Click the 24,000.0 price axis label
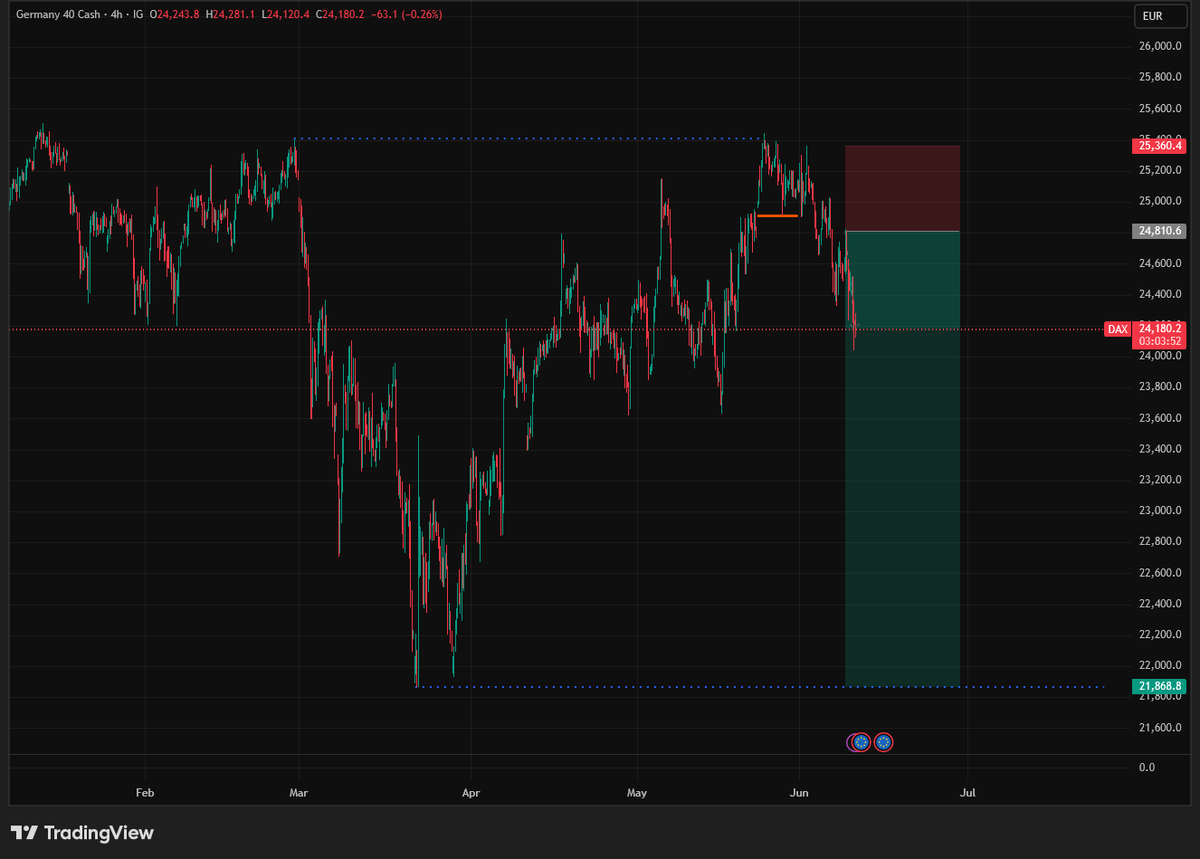 click(x=1160, y=356)
